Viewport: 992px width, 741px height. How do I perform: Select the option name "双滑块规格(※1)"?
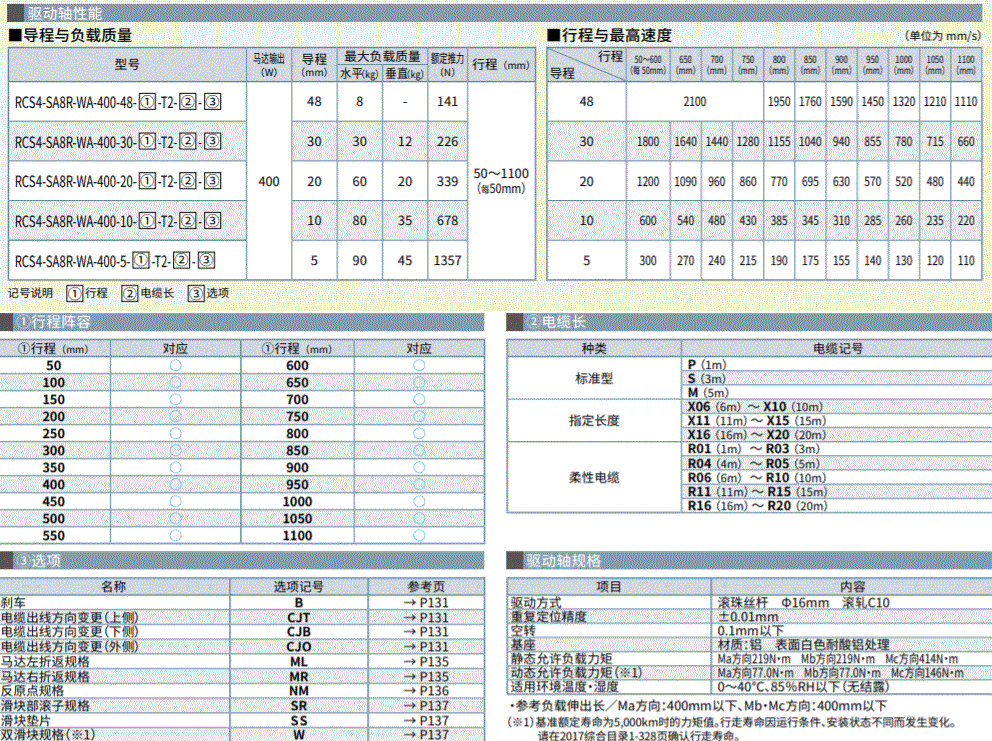tap(47, 735)
